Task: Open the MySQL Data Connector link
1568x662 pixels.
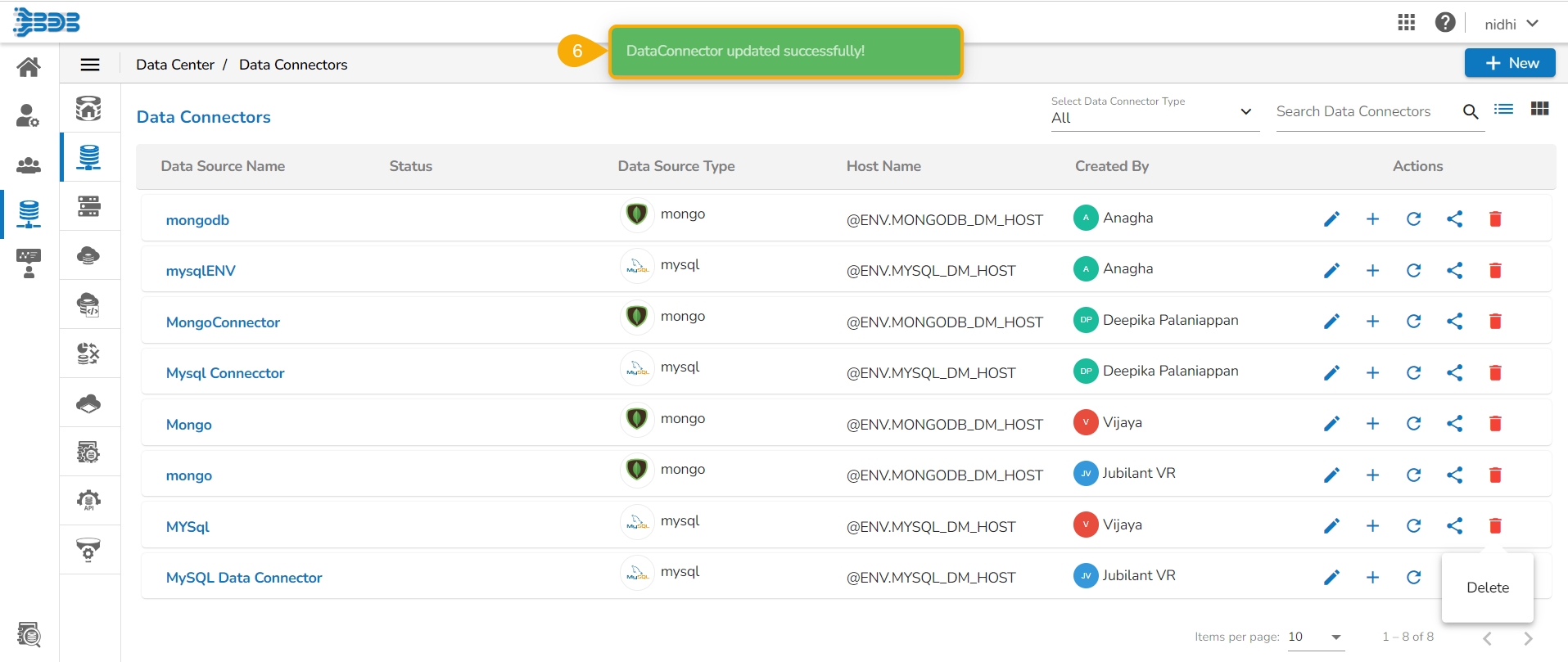Action: tap(244, 578)
